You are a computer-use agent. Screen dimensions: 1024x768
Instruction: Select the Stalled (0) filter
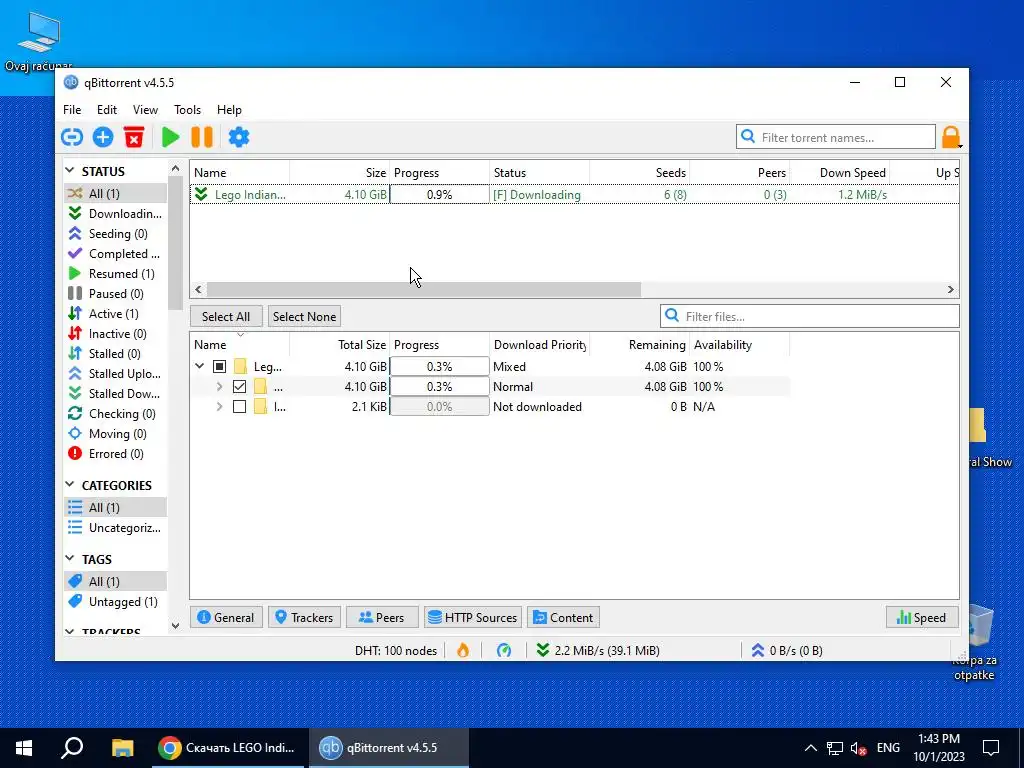click(115, 353)
